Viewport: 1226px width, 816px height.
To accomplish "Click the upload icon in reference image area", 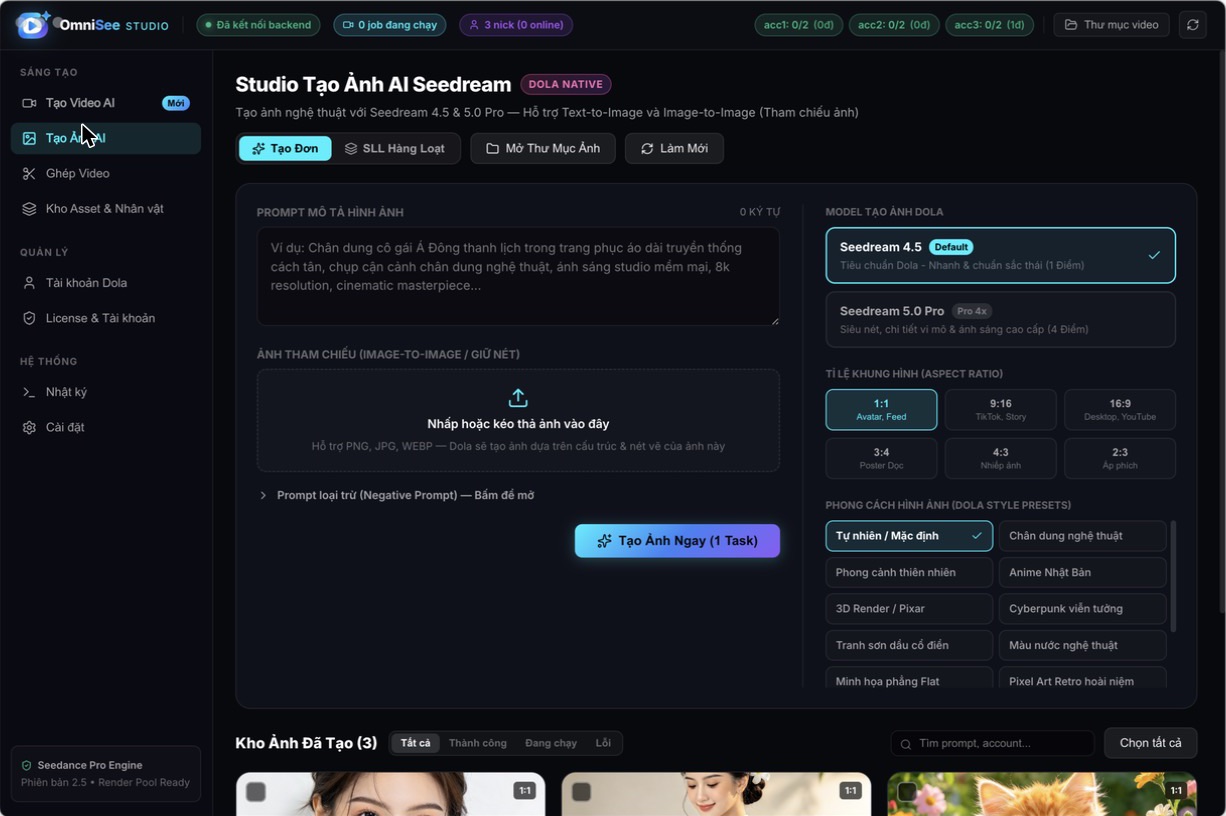I will coord(518,398).
